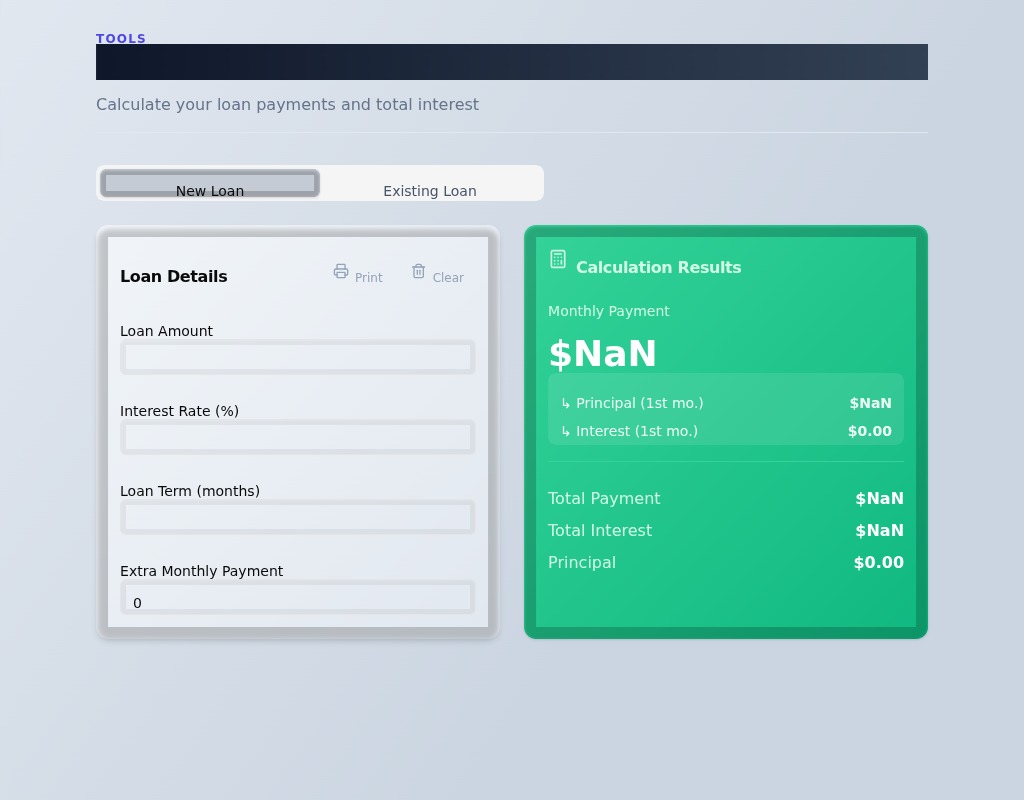This screenshot has width=1024, height=800.
Task: Click the Print button label
Action: point(368,278)
